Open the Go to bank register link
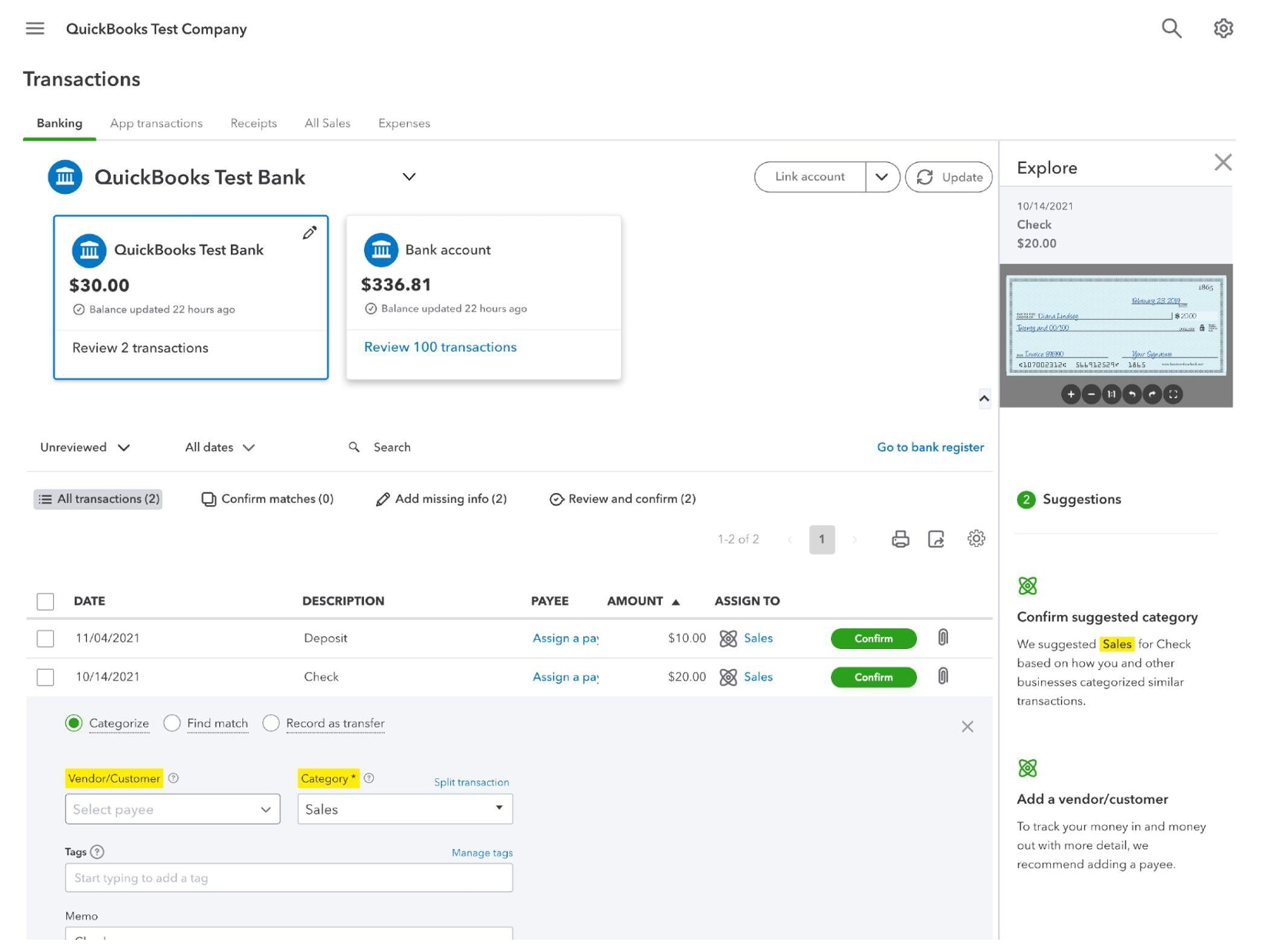The image size is (1288, 949). (x=929, y=448)
